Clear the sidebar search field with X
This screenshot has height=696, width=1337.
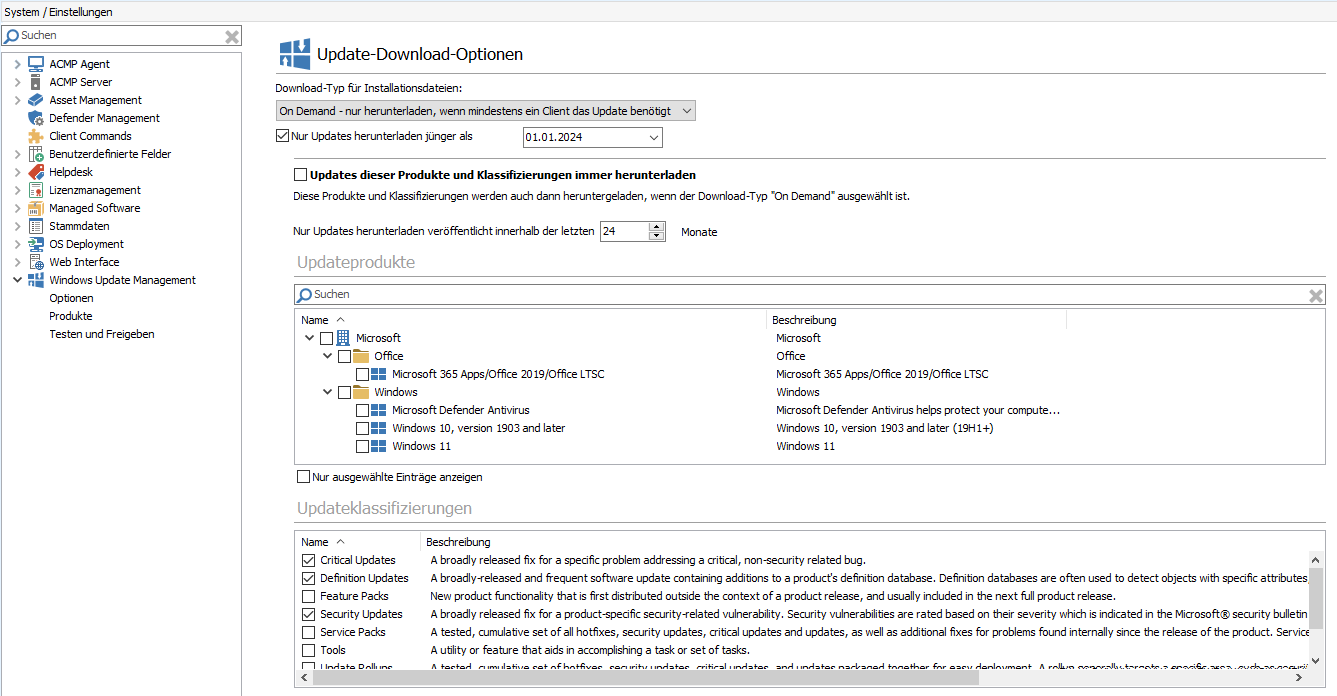pos(231,35)
